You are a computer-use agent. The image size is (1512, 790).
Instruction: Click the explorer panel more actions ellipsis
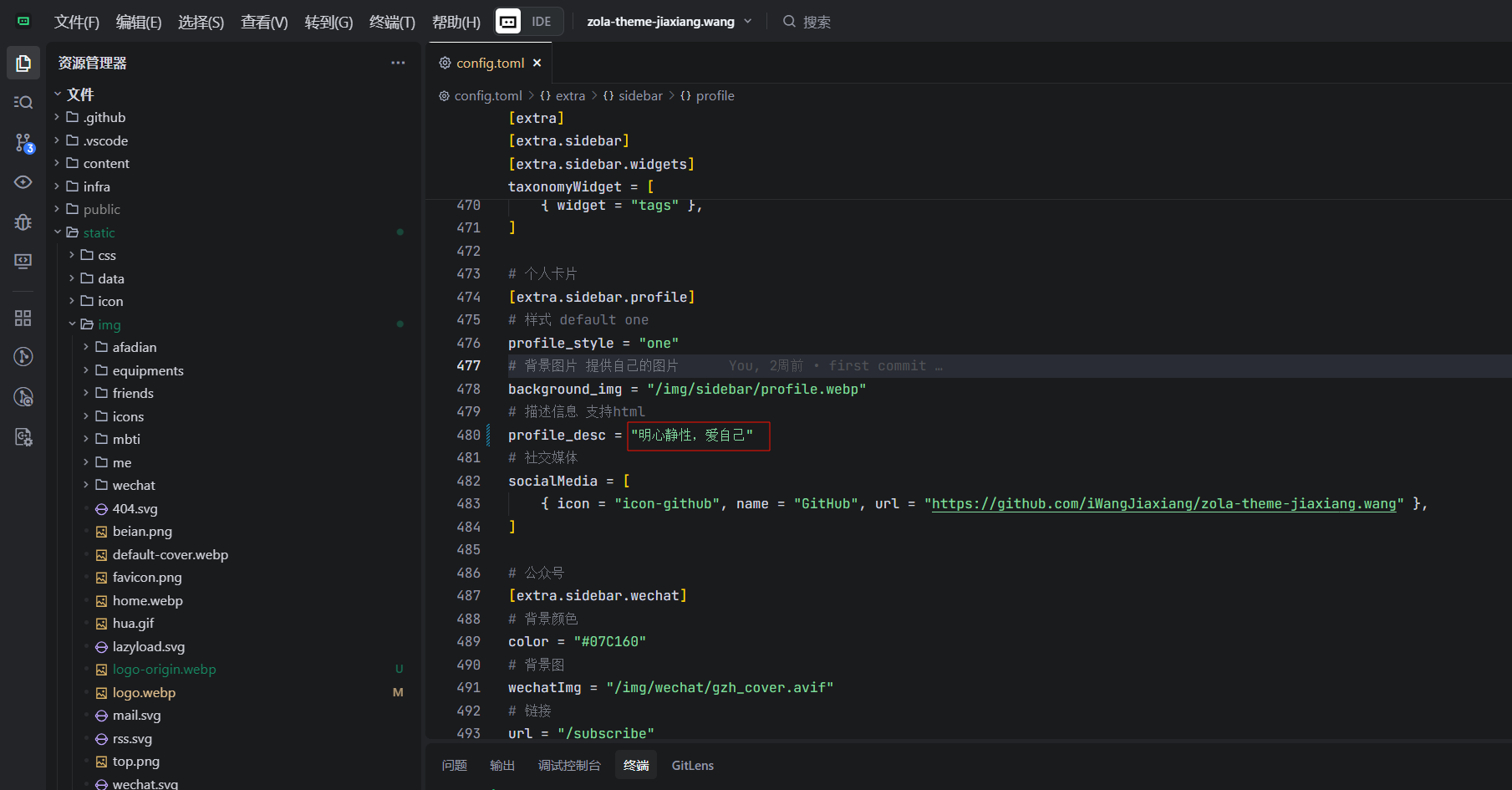(398, 63)
